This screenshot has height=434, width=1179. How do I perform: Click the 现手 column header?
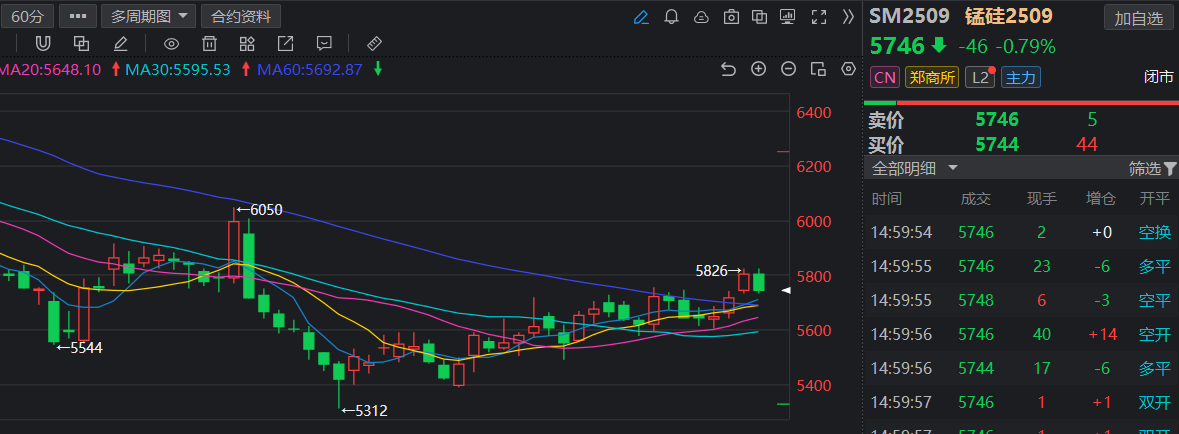tap(1041, 199)
